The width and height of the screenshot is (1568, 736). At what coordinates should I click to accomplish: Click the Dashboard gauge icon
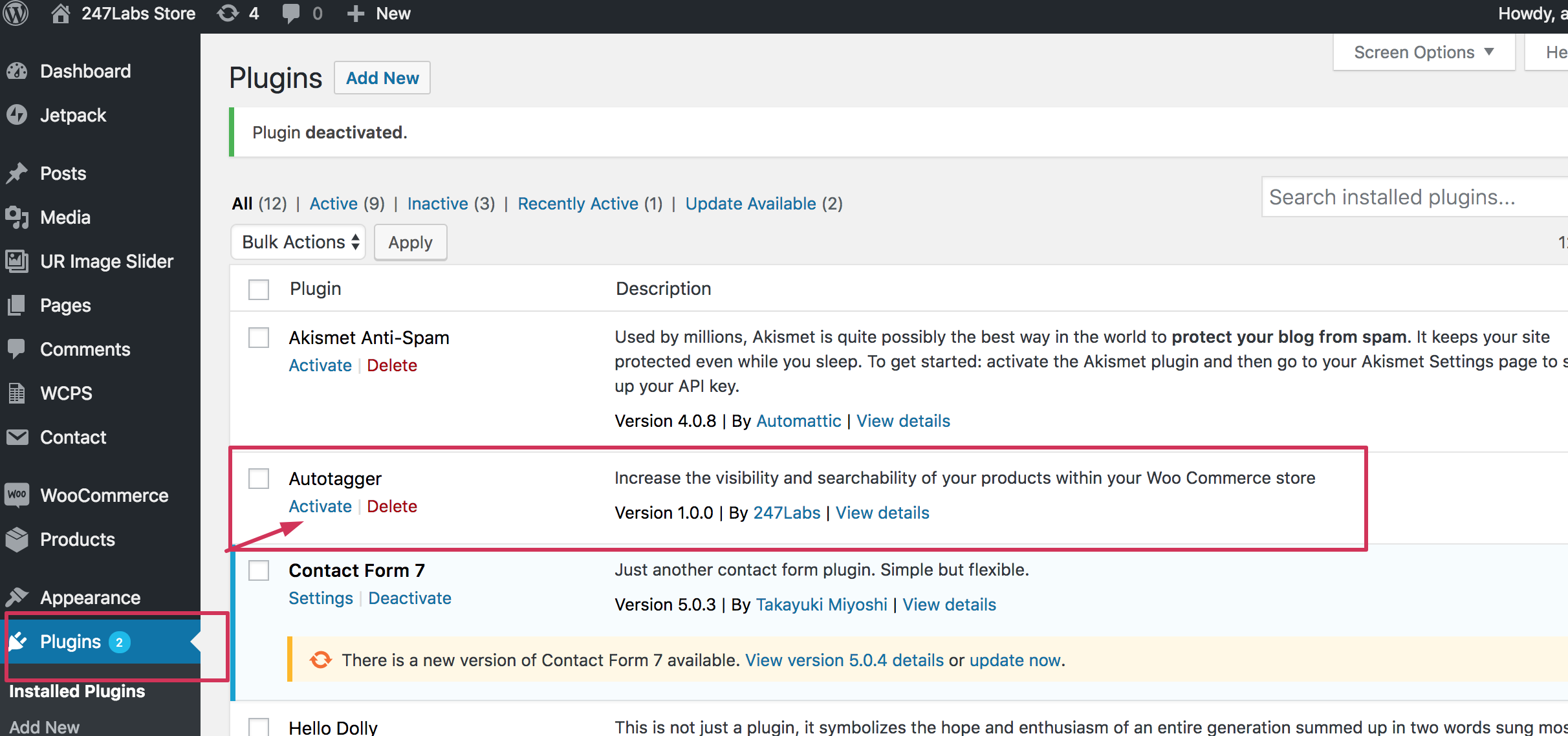point(17,71)
